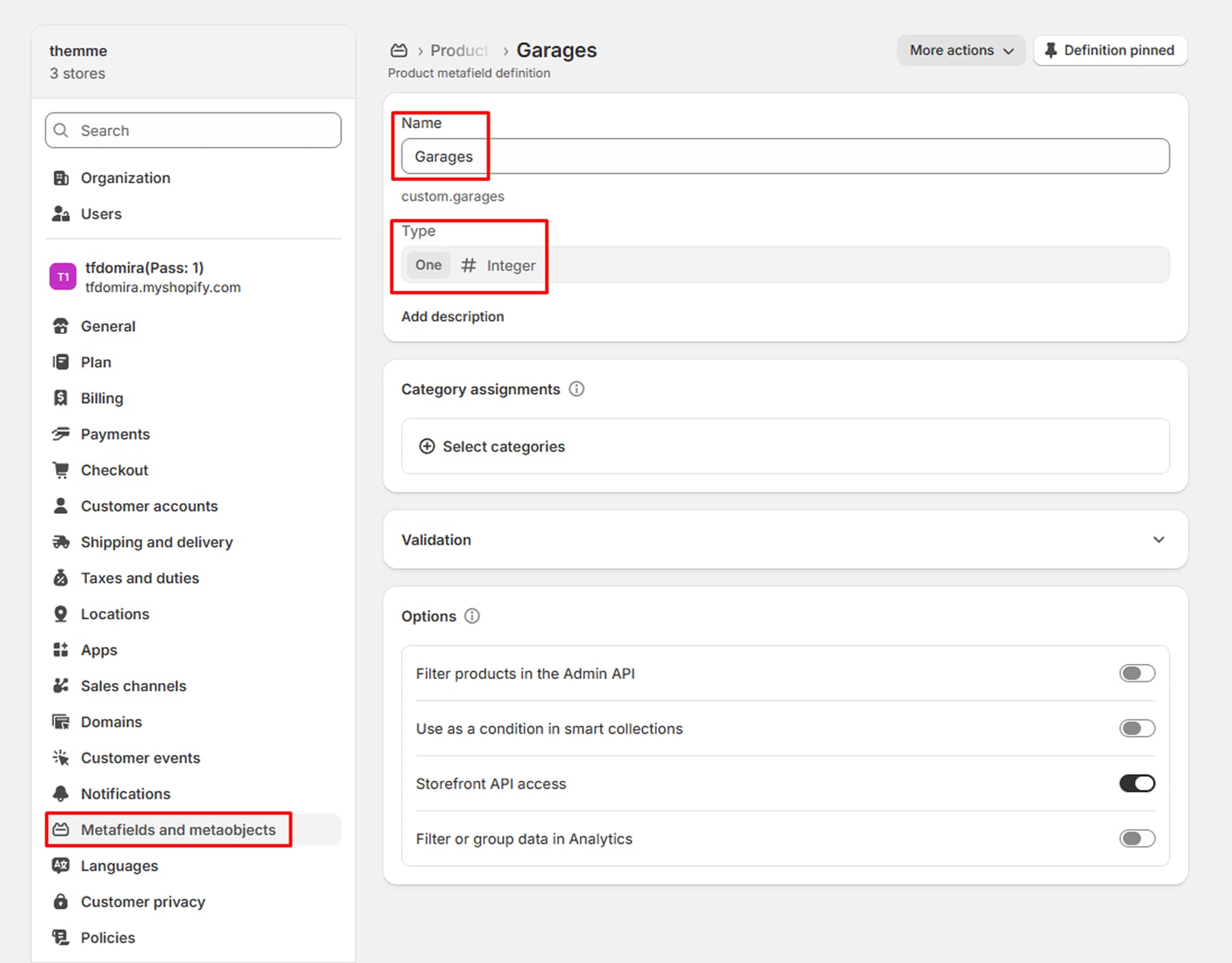Image resolution: width=1232 pixels, height=963 pixels.
Task: Click the Locations pin icon
Action: [61, 614]
